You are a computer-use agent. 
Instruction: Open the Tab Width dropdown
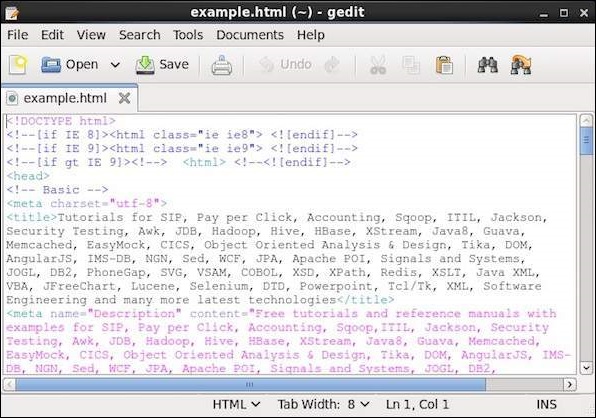(x=323, y=404)
